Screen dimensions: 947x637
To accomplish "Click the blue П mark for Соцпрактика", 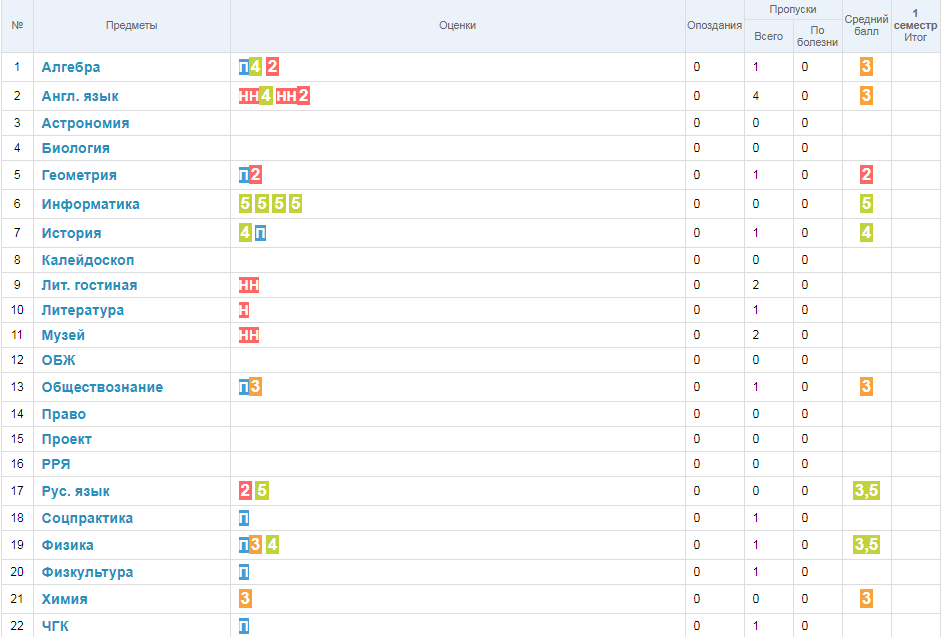I will click(x=244, y=518).
